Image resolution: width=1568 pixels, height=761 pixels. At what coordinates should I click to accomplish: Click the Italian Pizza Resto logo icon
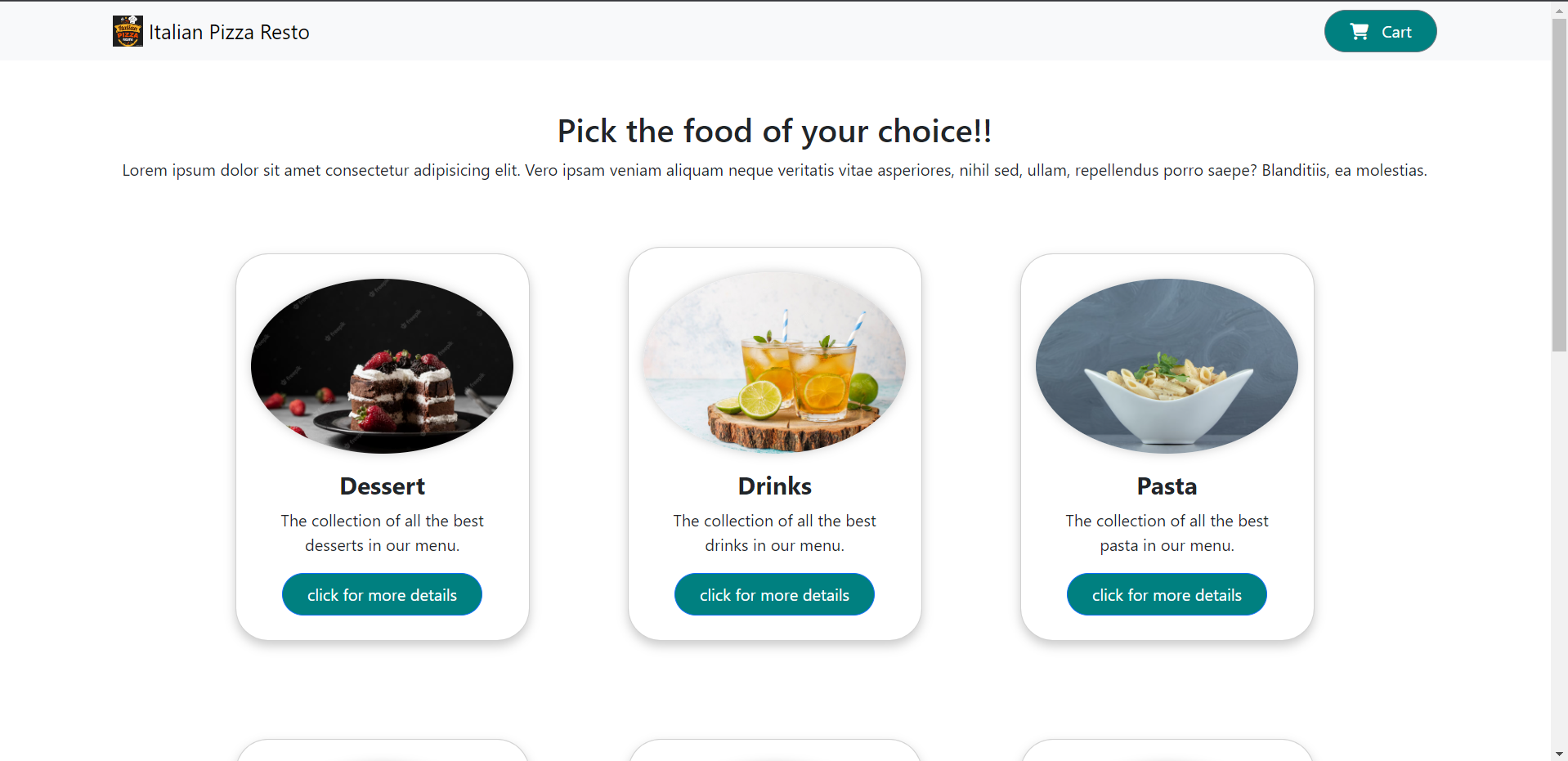coord(127,31)
